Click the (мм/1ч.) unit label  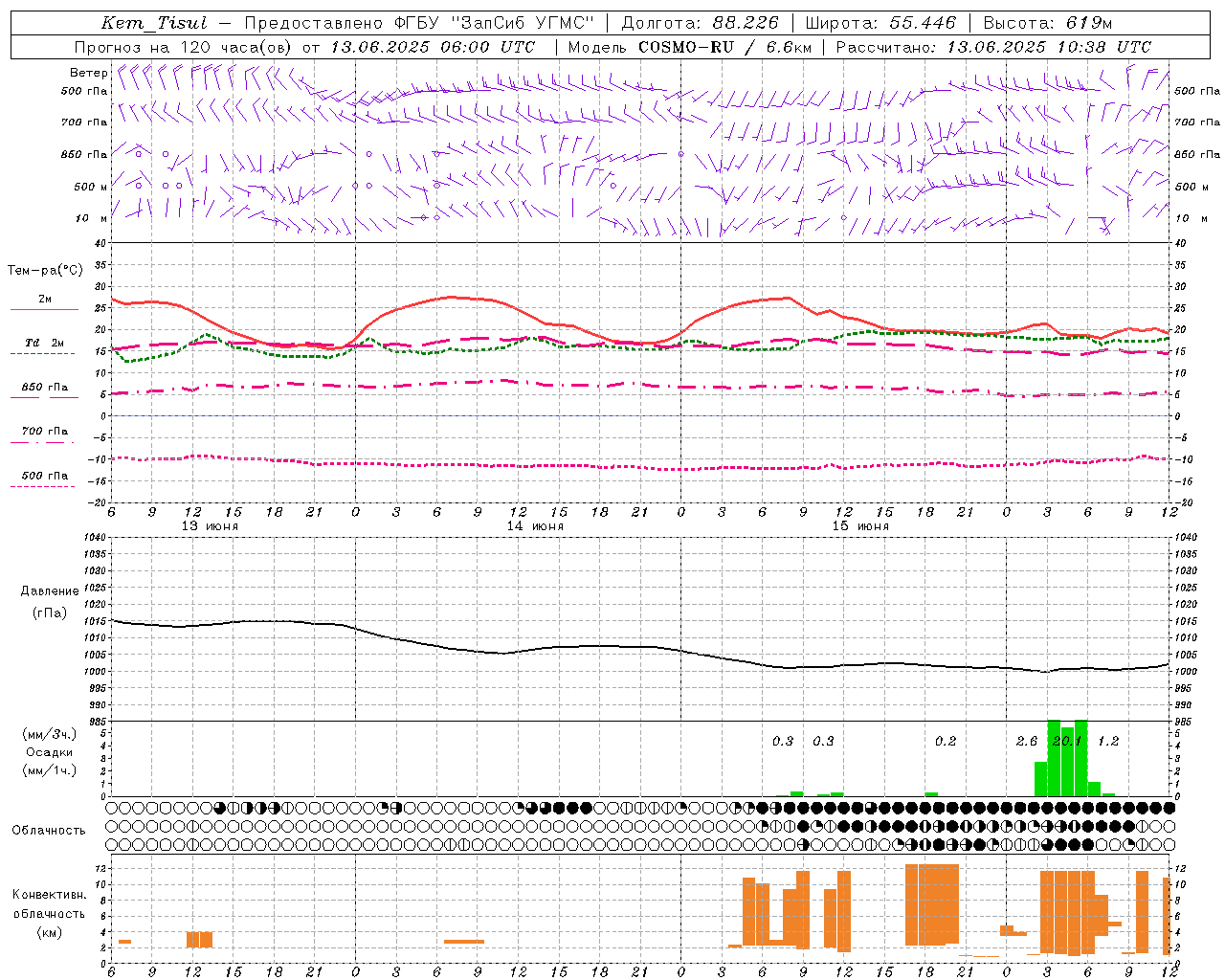pos(50,770)
